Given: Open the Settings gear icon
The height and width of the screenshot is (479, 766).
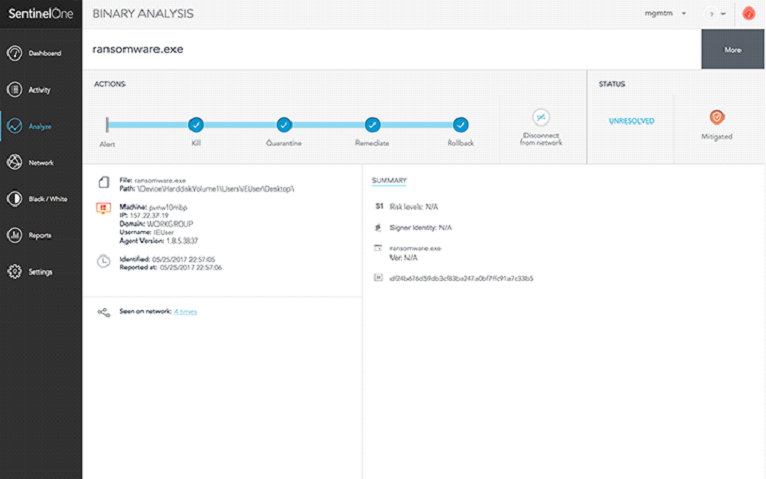Looking at the screenshot, I should 15,271.
